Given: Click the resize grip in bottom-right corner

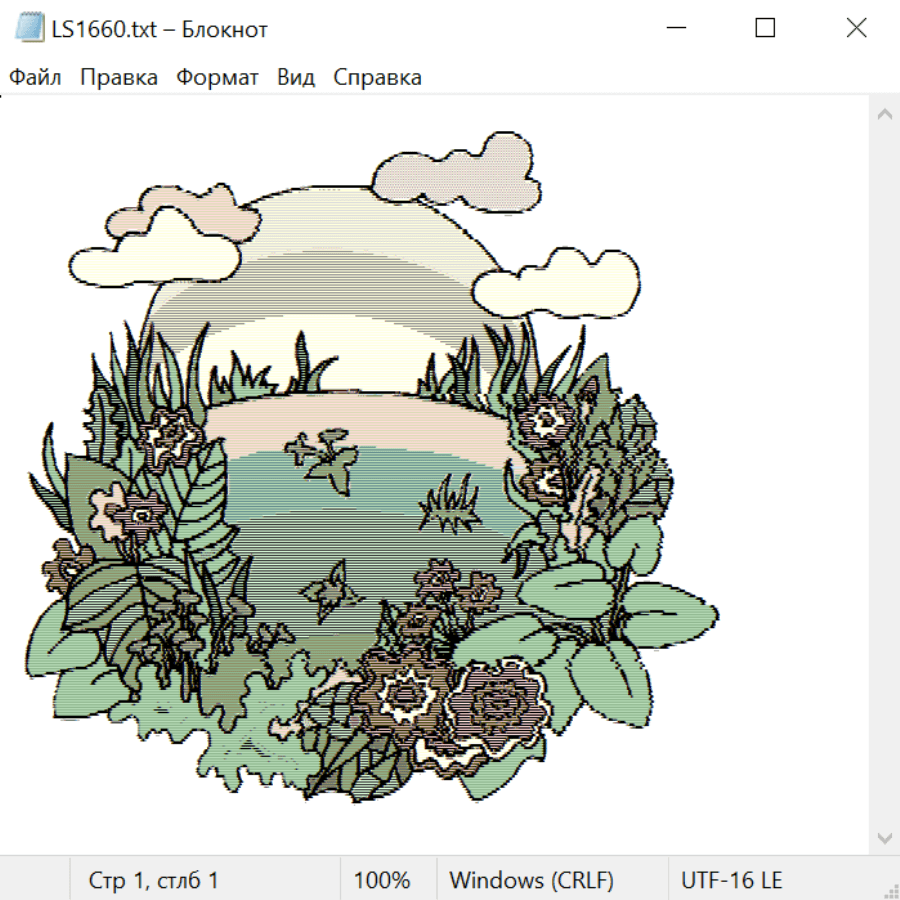Looking at the screenshot, I should (x=891, y=891).
